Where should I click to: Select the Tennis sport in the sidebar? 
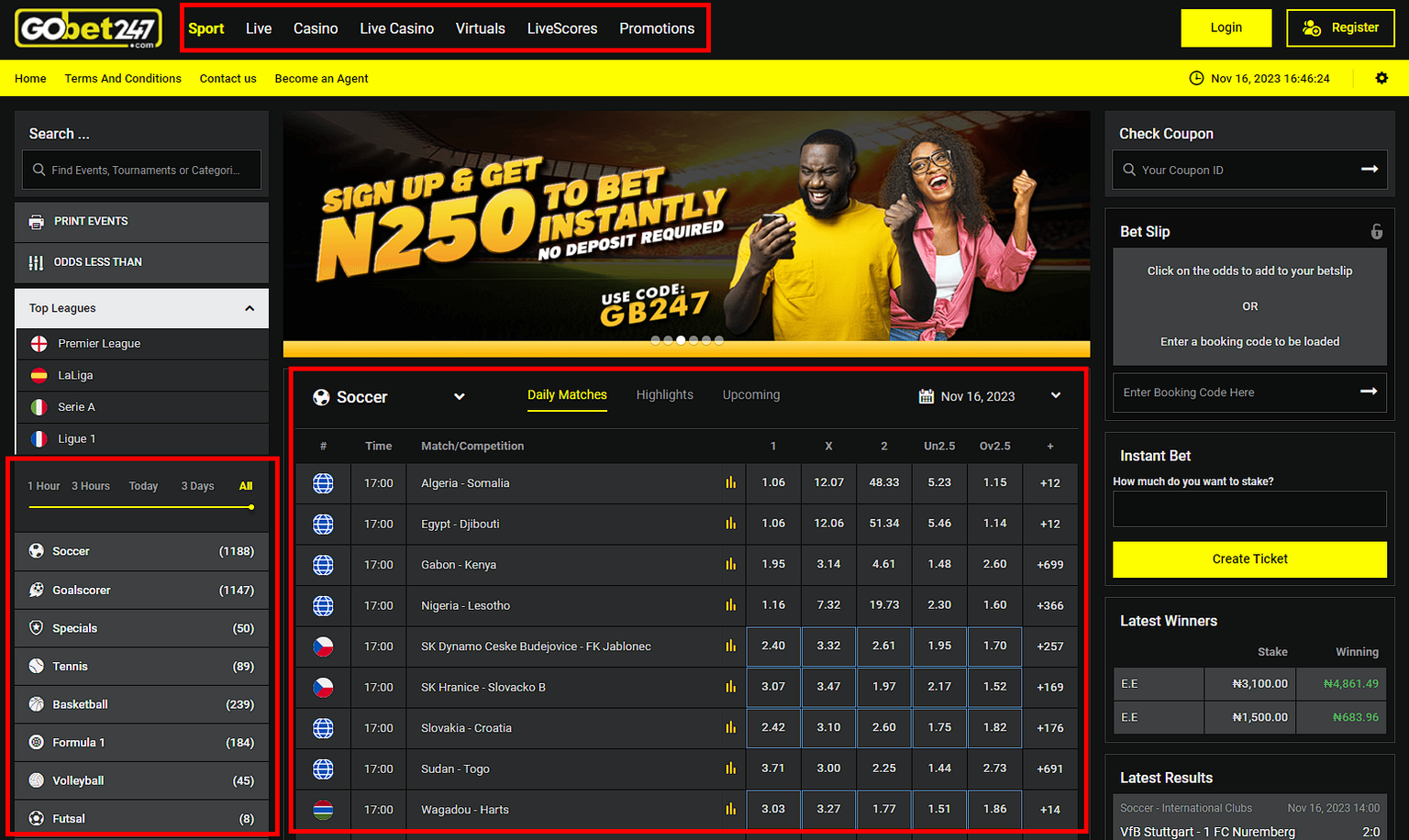70,666
